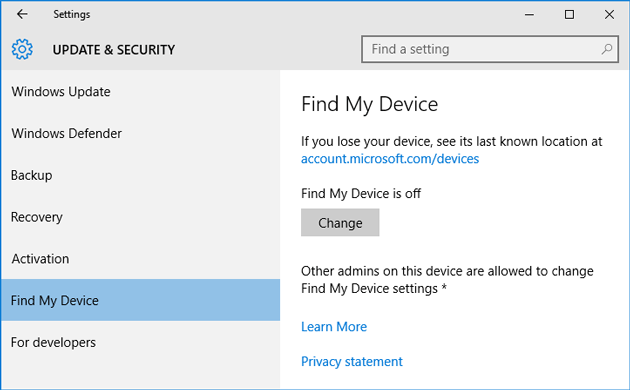
Task: Open For developers section
Action: (x=140, y=342)
